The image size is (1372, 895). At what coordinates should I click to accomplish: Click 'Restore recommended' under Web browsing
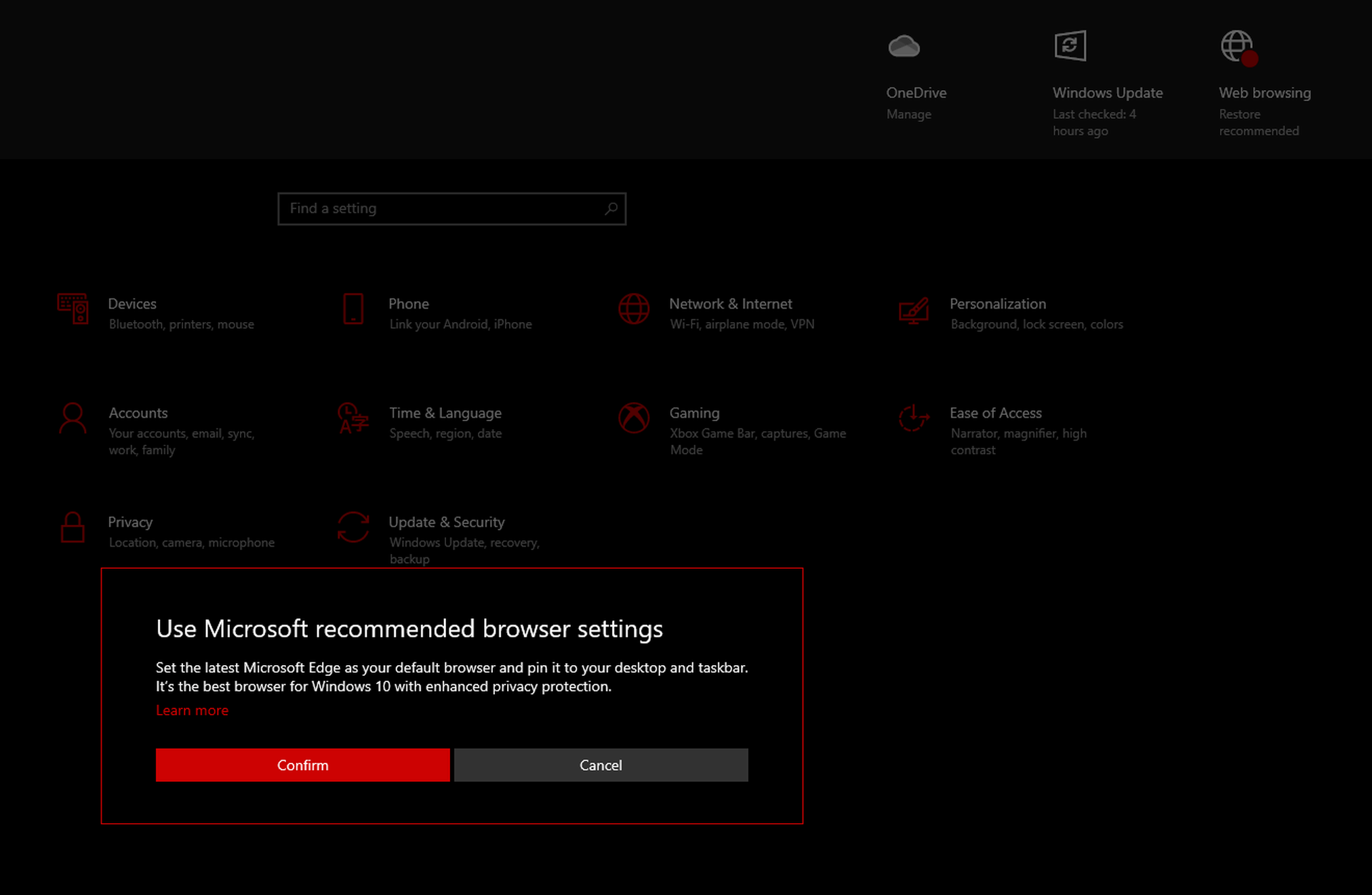pyautogui.click(x=1259, y=123)
